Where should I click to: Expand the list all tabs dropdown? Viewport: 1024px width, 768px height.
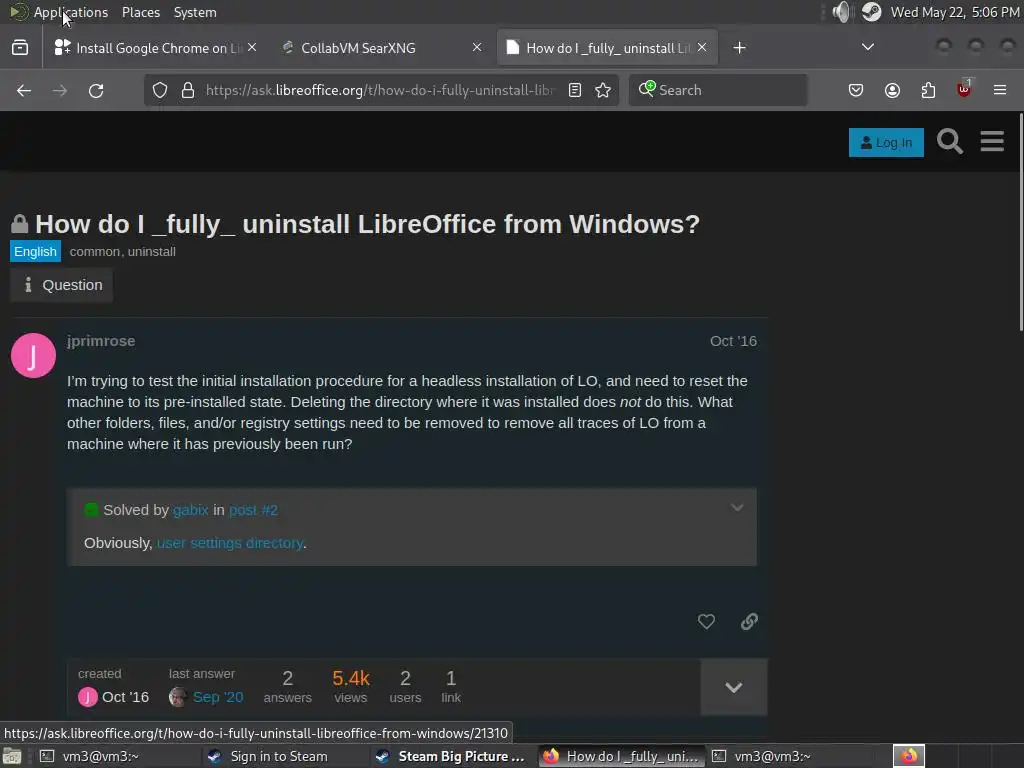point(867,47)
